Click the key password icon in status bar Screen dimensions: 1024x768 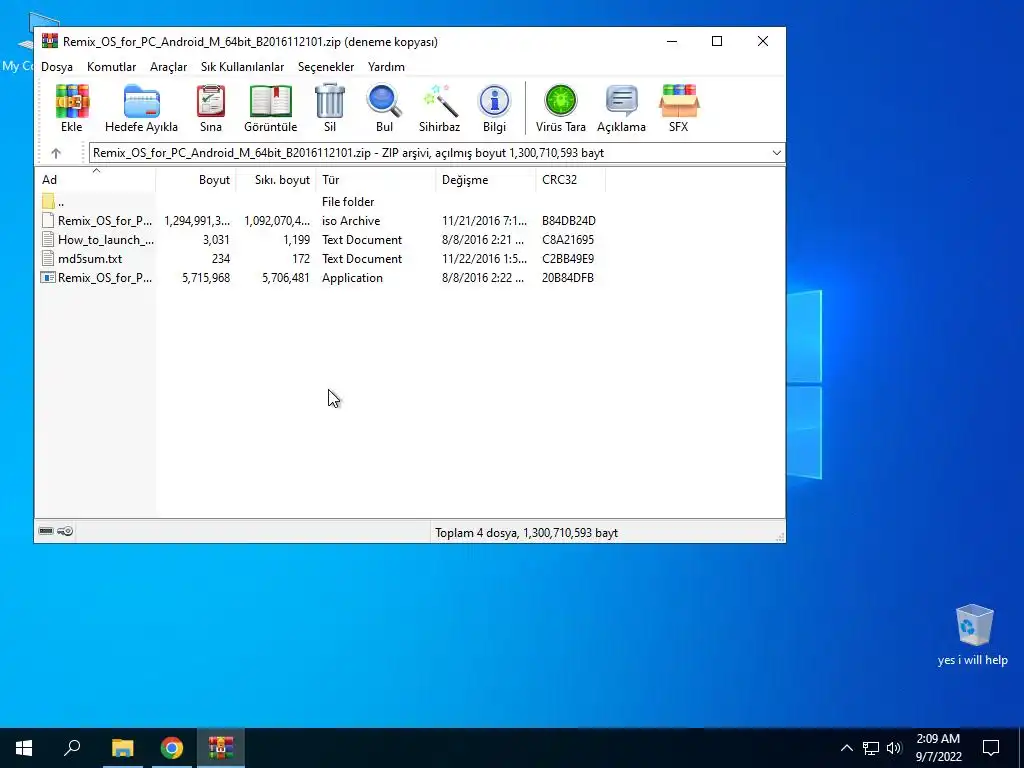[x=65, y=531]
